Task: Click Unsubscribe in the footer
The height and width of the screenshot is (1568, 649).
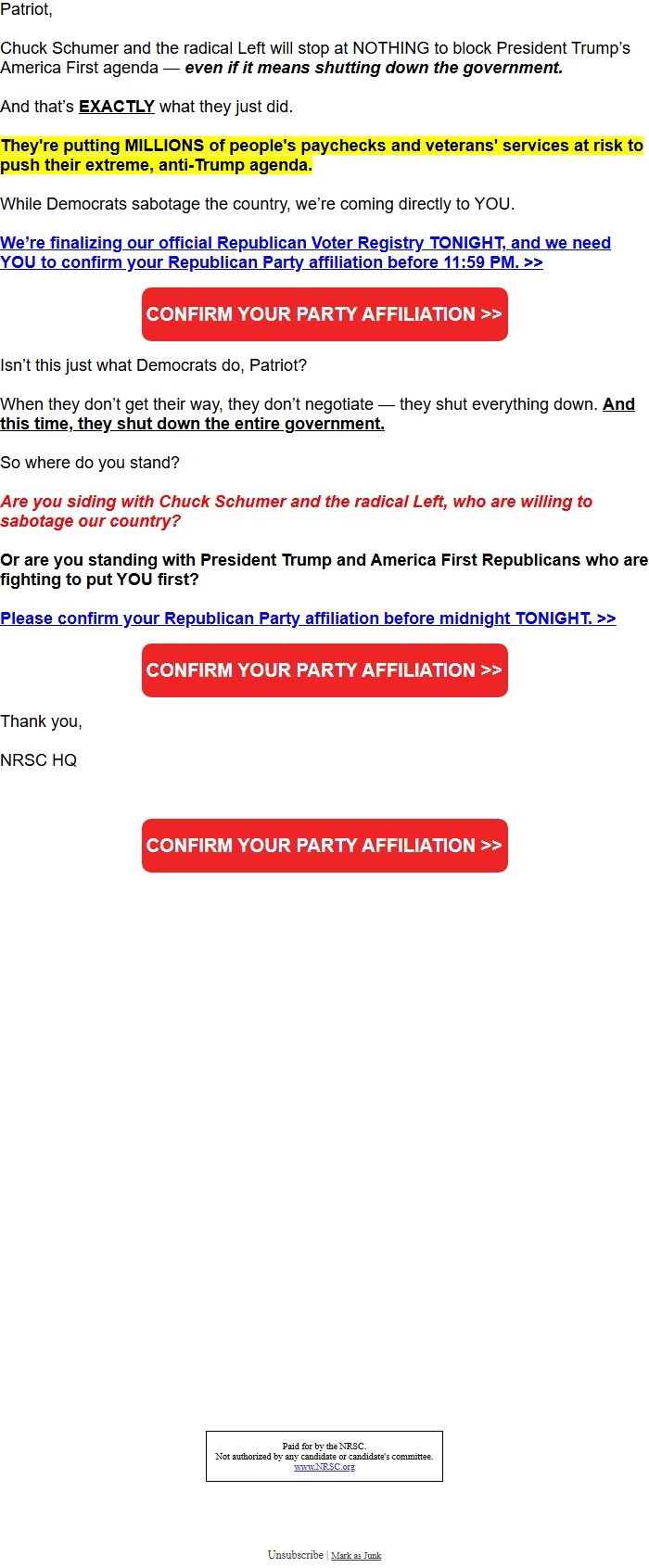Action: (295, 1555)
